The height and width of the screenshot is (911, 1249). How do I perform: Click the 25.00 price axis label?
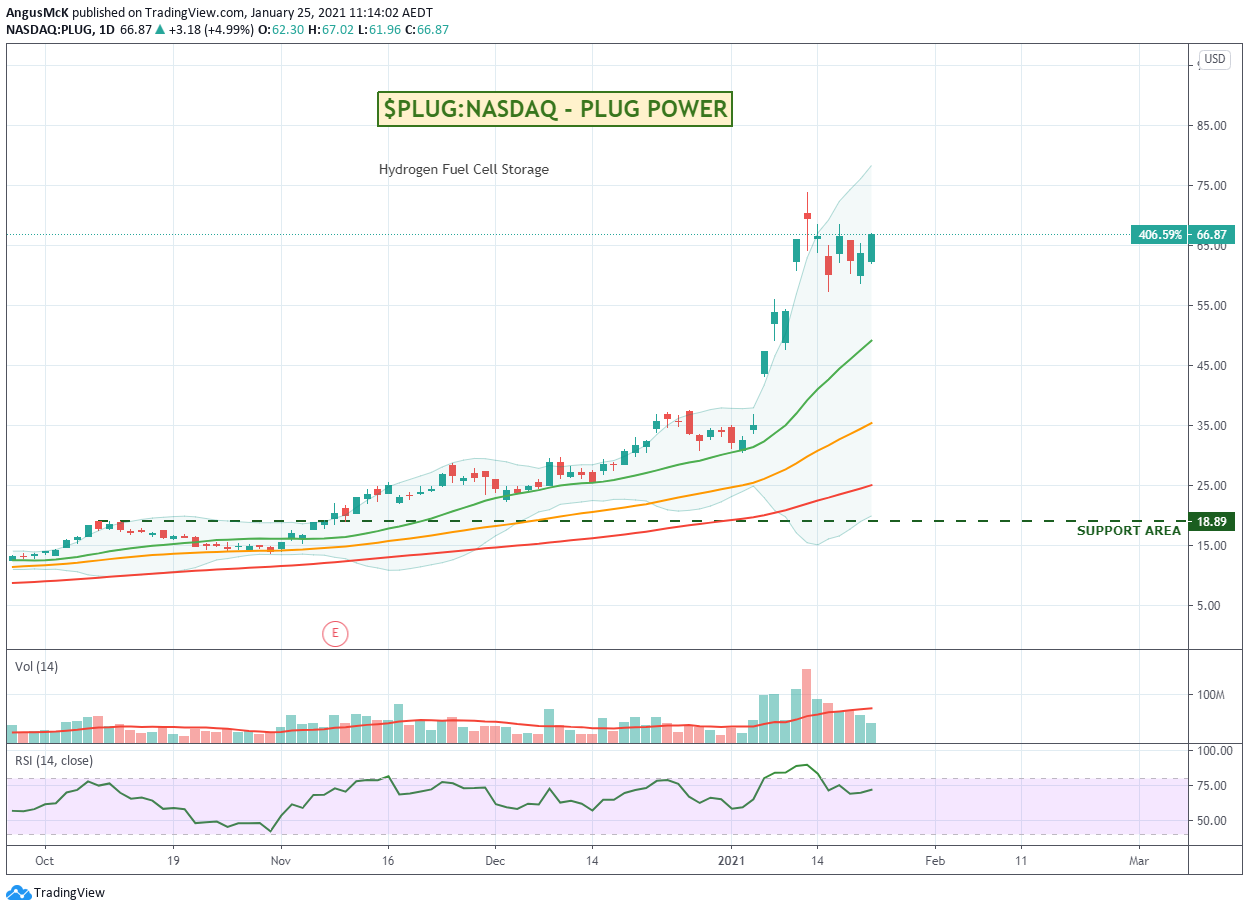(1211, 486)
